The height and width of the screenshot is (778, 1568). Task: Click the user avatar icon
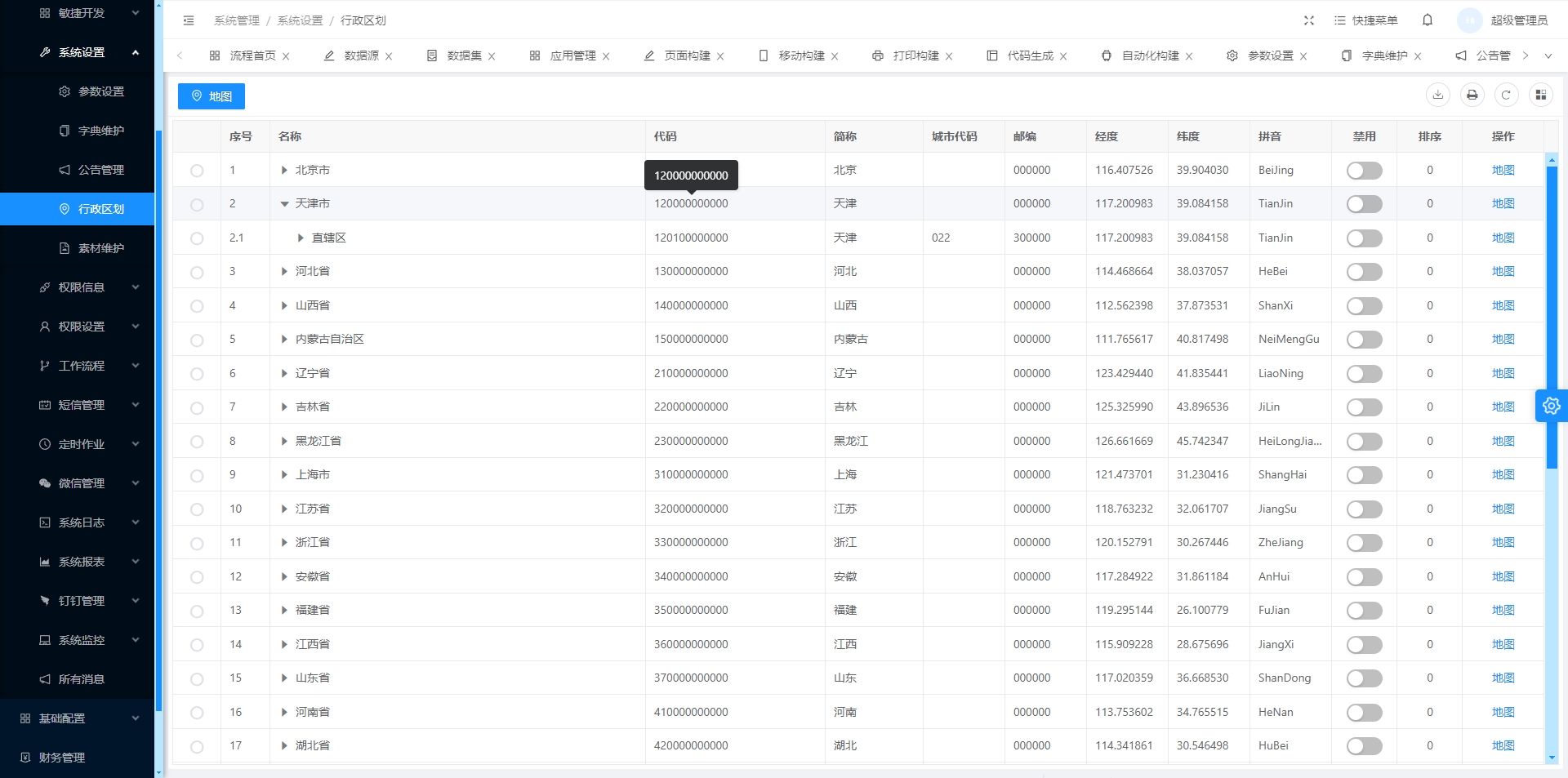click(x=1470, y=20)
